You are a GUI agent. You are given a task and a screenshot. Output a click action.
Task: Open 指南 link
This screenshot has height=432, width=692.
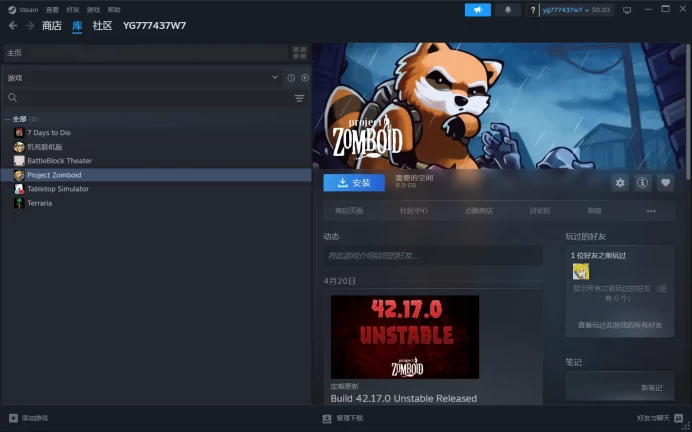pyautogui.click(x=594, y=211)
